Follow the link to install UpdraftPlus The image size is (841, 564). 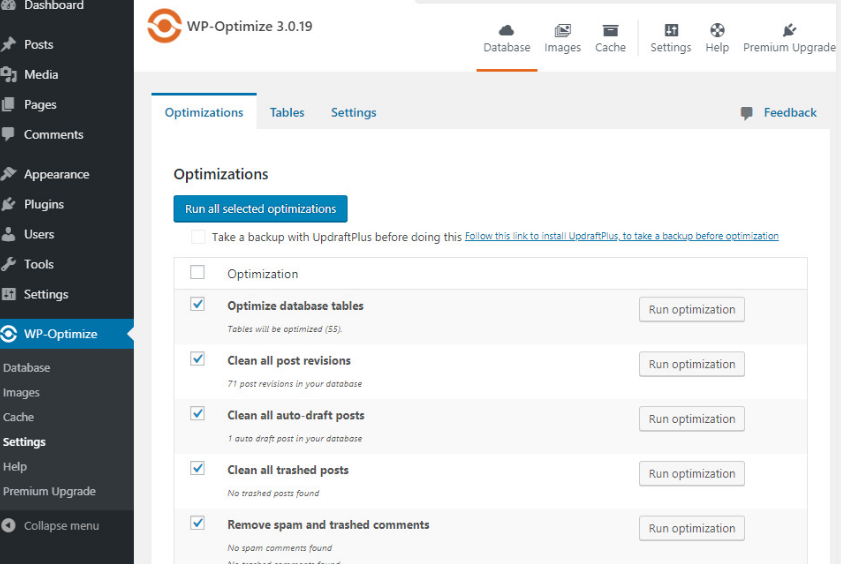[622, 236]
